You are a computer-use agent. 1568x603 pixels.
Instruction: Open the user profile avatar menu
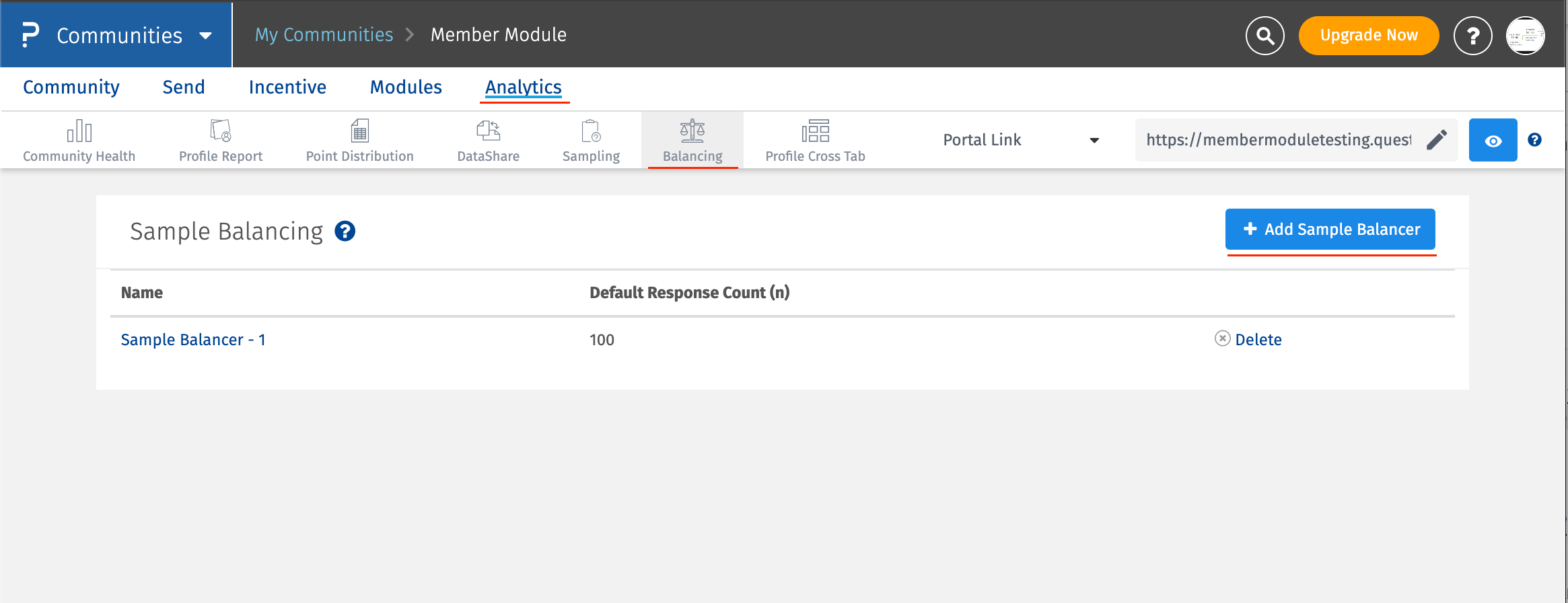(x=1525, y=36)
